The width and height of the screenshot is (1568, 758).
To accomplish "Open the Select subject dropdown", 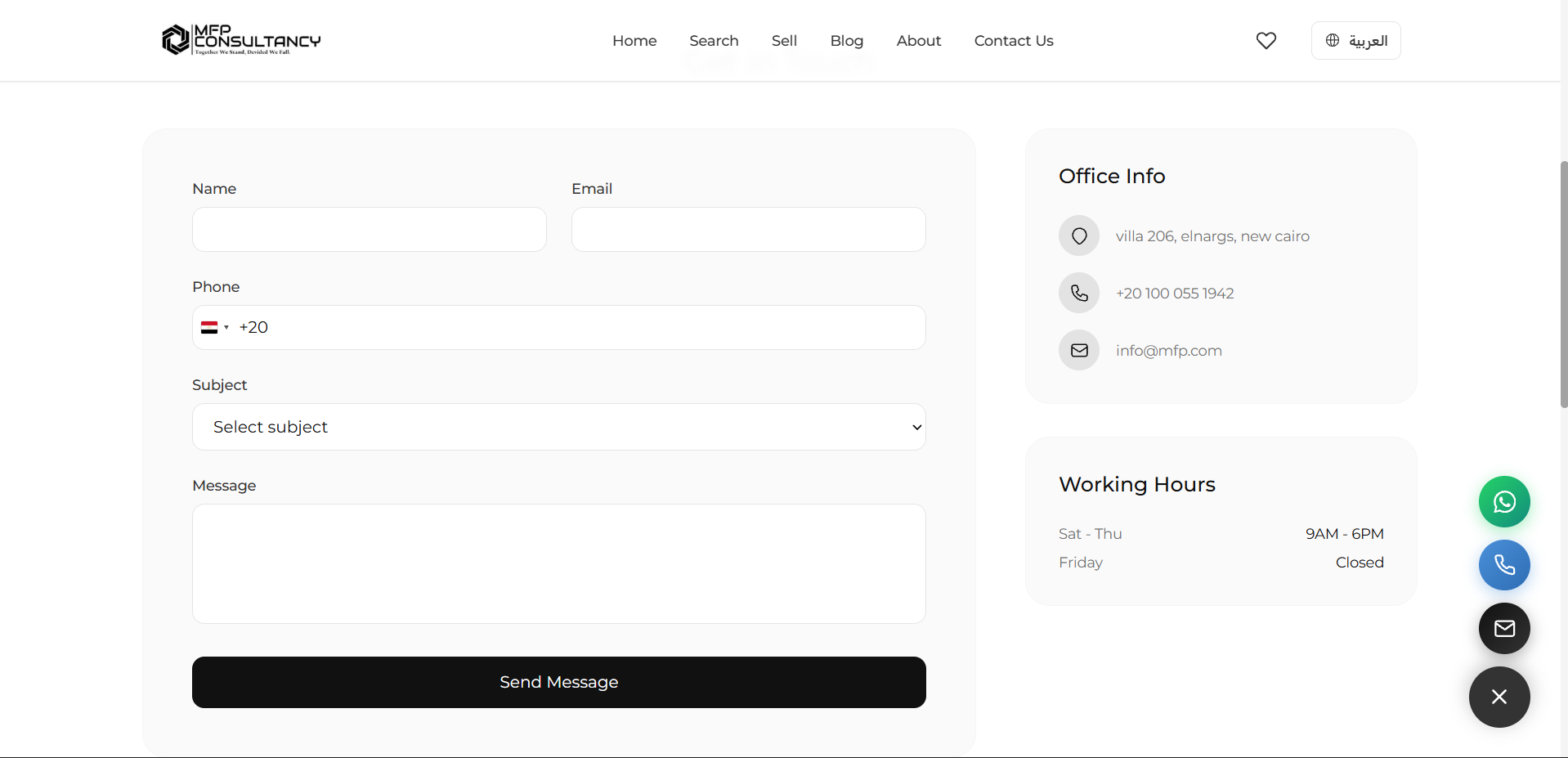I will click(x=558, y=426).
